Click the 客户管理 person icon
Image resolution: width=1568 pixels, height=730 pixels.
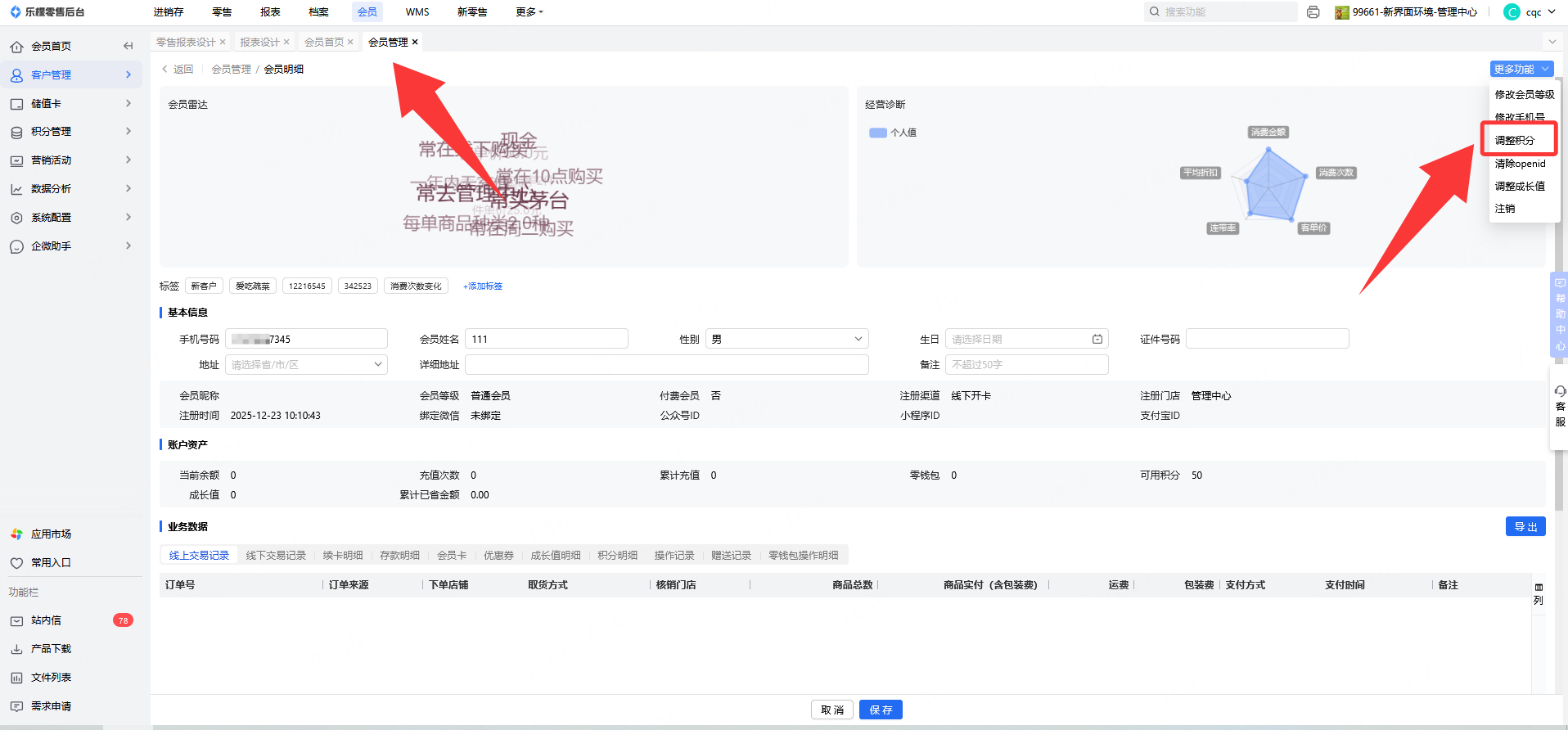[16, 75]
